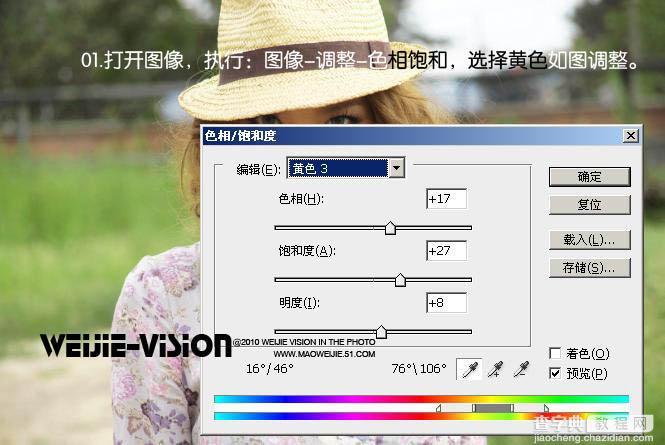Click the 明度 lightness slider handle

(x=381, y=332)
